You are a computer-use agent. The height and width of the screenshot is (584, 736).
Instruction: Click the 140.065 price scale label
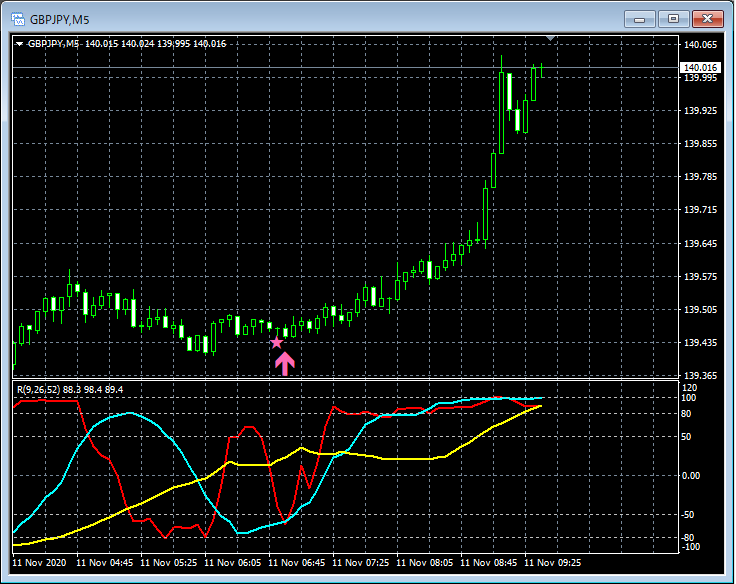(x=700, y=45)
